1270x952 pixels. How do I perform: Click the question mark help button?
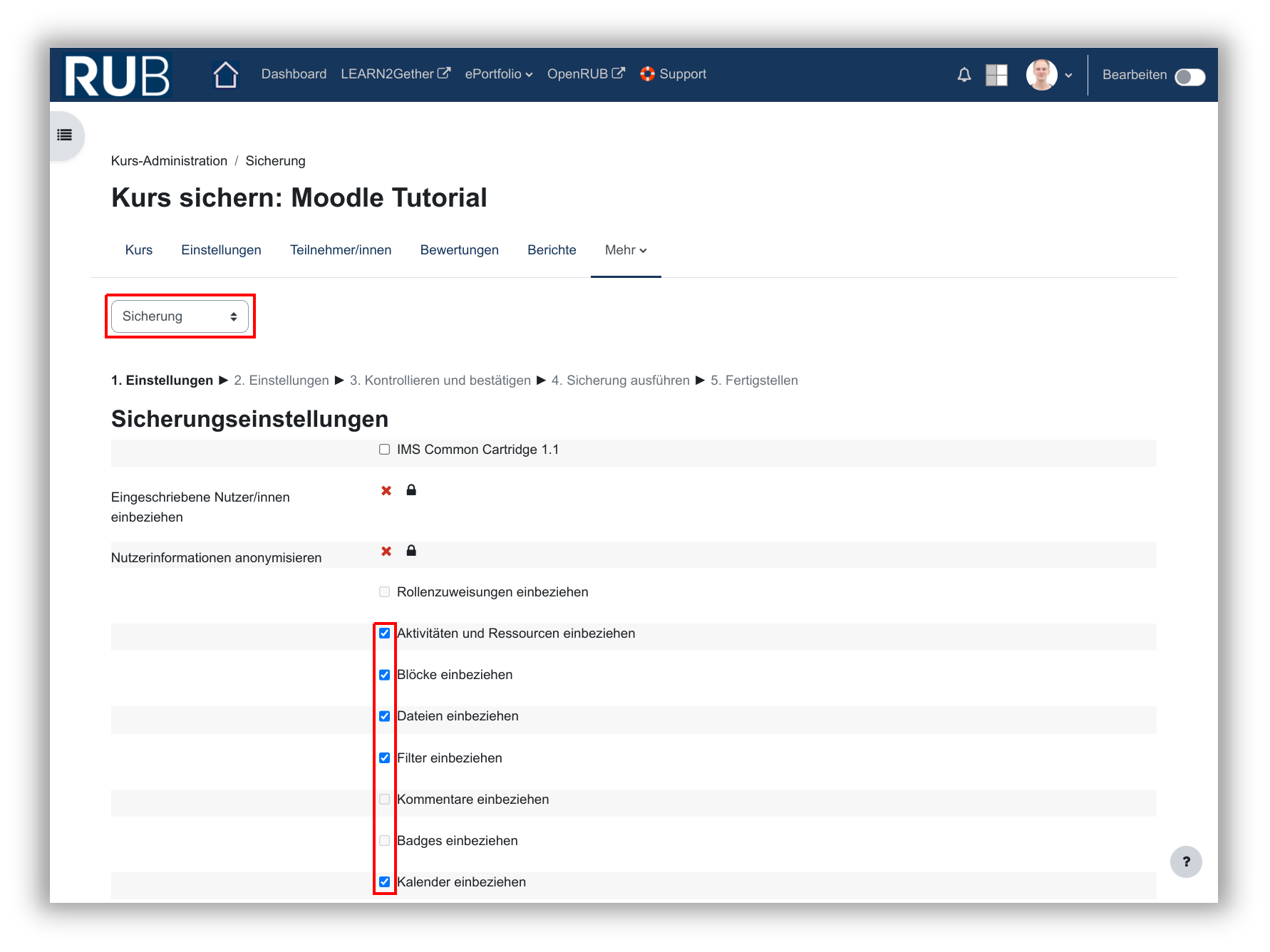point(1185,862)
